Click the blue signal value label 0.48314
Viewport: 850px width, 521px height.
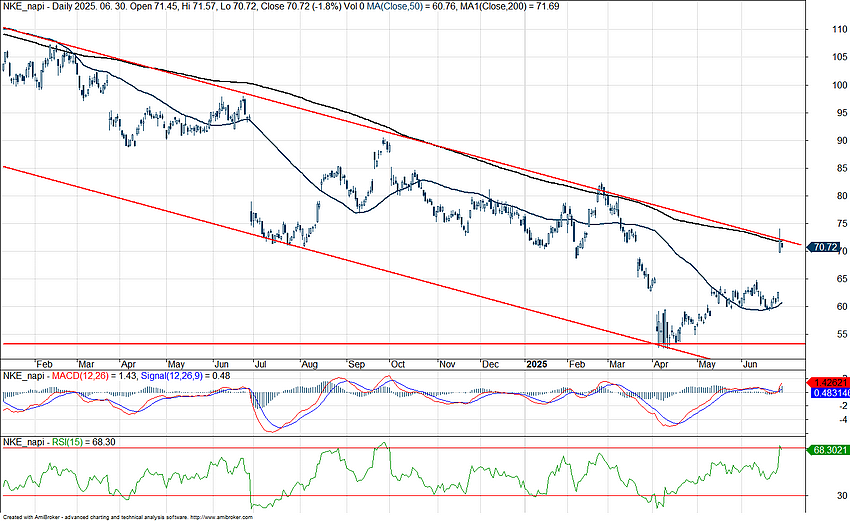829,392
